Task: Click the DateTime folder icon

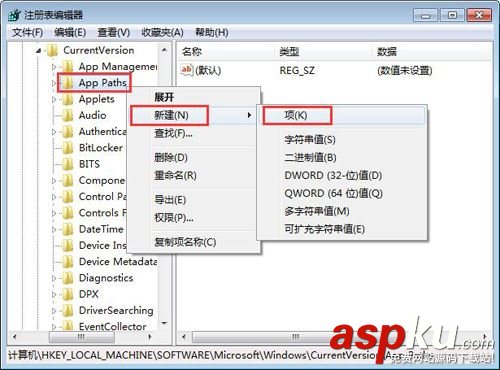Action: tap(68, 229)
